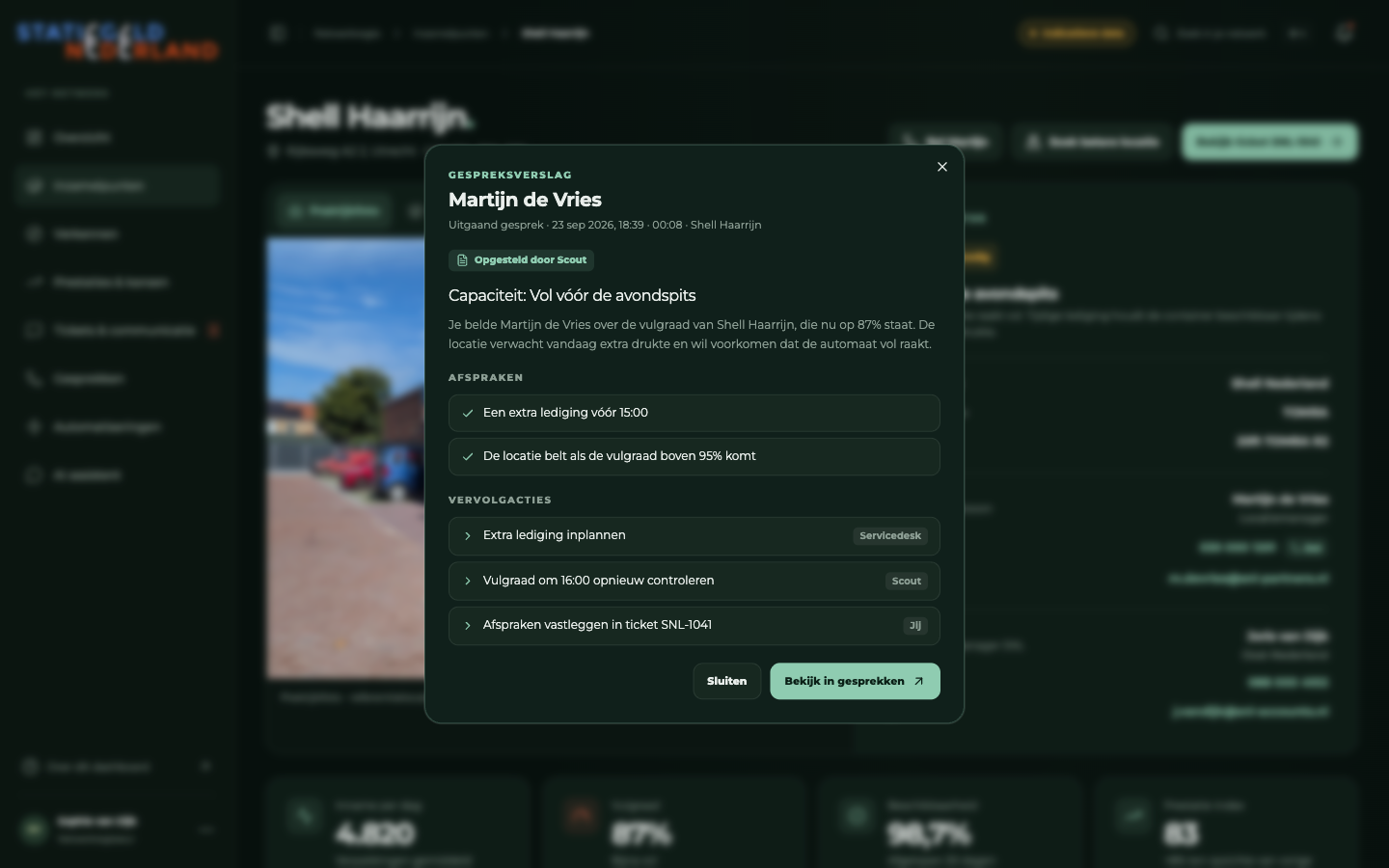1389x868 pixels.
Task: Click the heading 'Capaciteit: Vol vóór de avondspits'
Action: [572, 295]
